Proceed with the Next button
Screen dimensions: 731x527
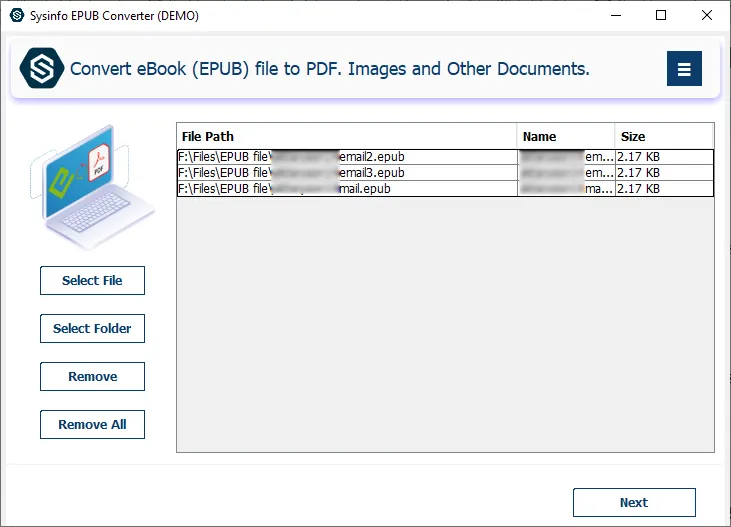click(x=634, y=502)
